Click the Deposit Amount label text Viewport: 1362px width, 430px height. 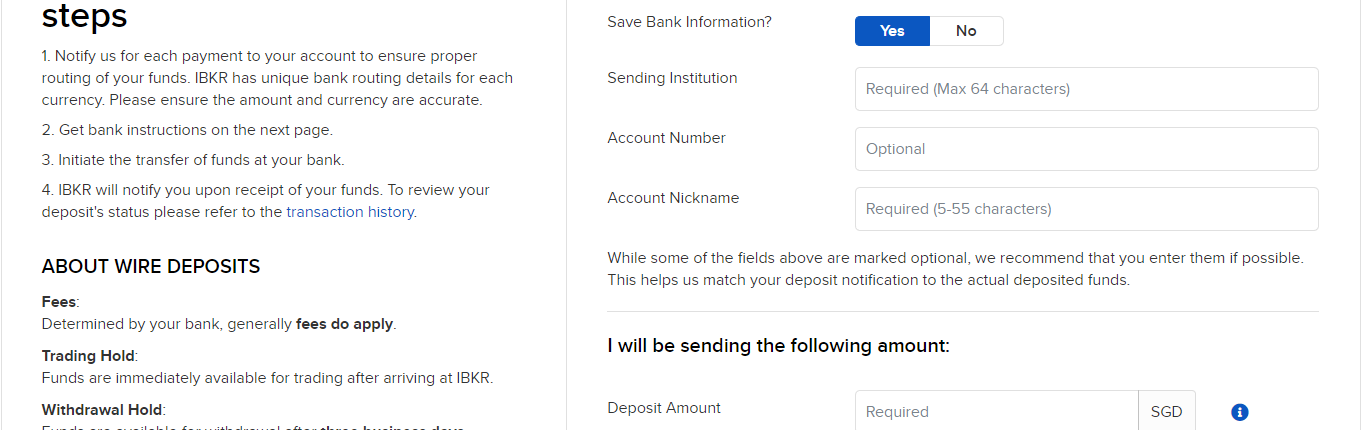pyautogui.click(x=664, y=408)
